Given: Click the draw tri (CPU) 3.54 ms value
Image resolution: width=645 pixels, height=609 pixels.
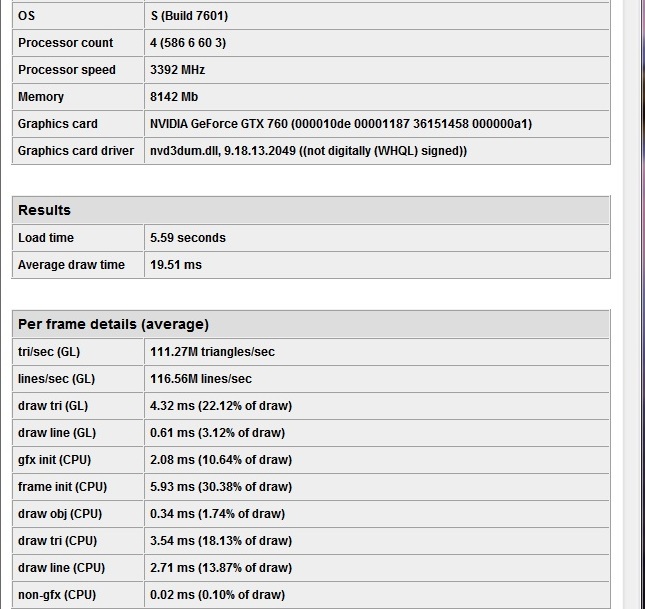Looking at the screenshot, I should 221,541.
